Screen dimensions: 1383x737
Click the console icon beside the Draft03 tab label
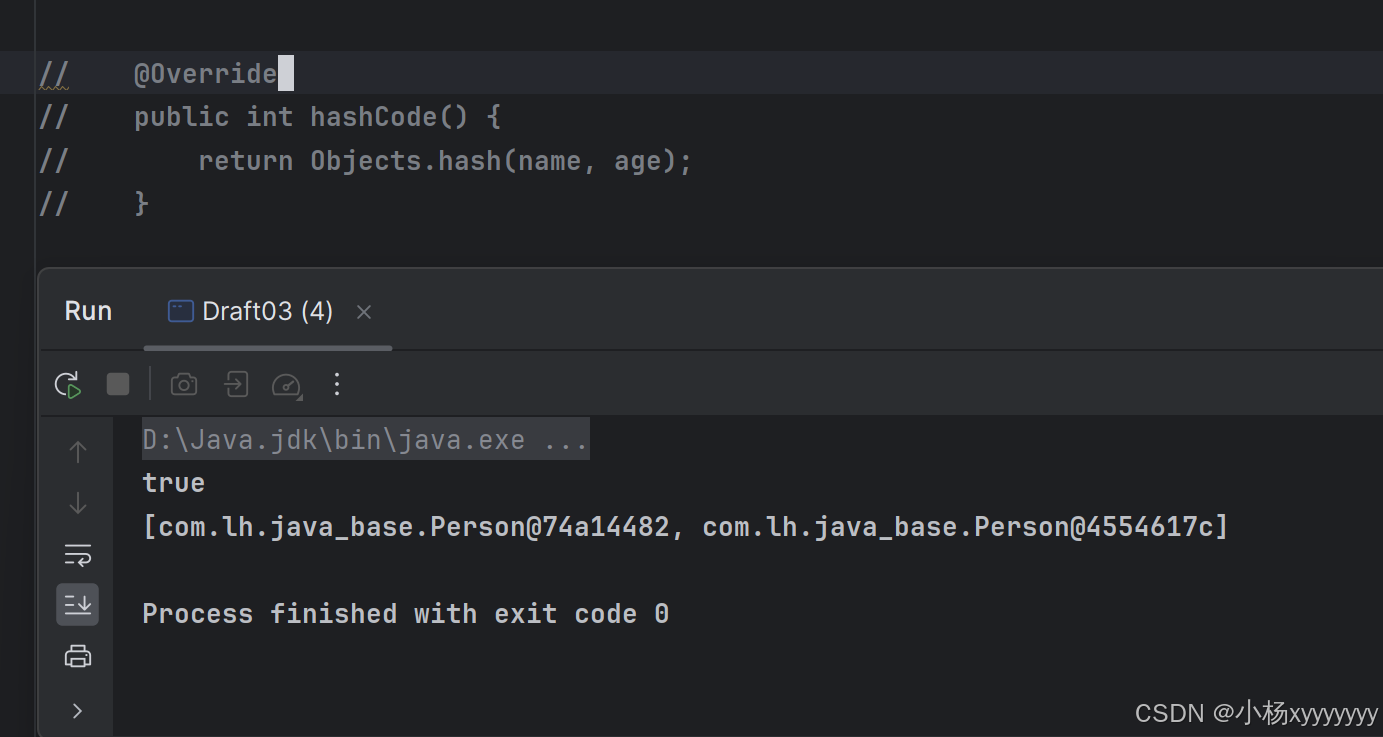(x=180, y=311)
